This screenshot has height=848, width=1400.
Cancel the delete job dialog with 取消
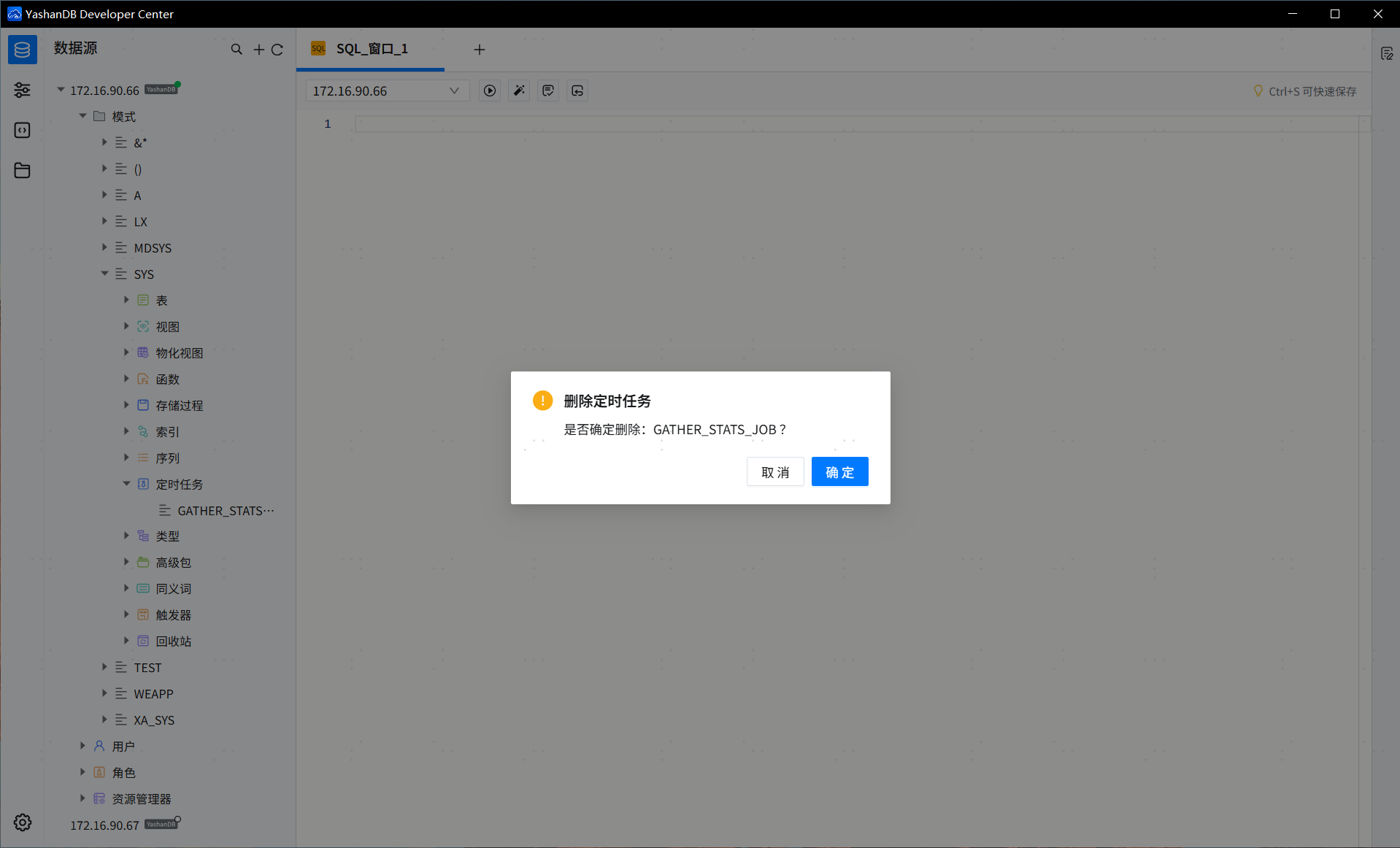[x=775, y=472]
